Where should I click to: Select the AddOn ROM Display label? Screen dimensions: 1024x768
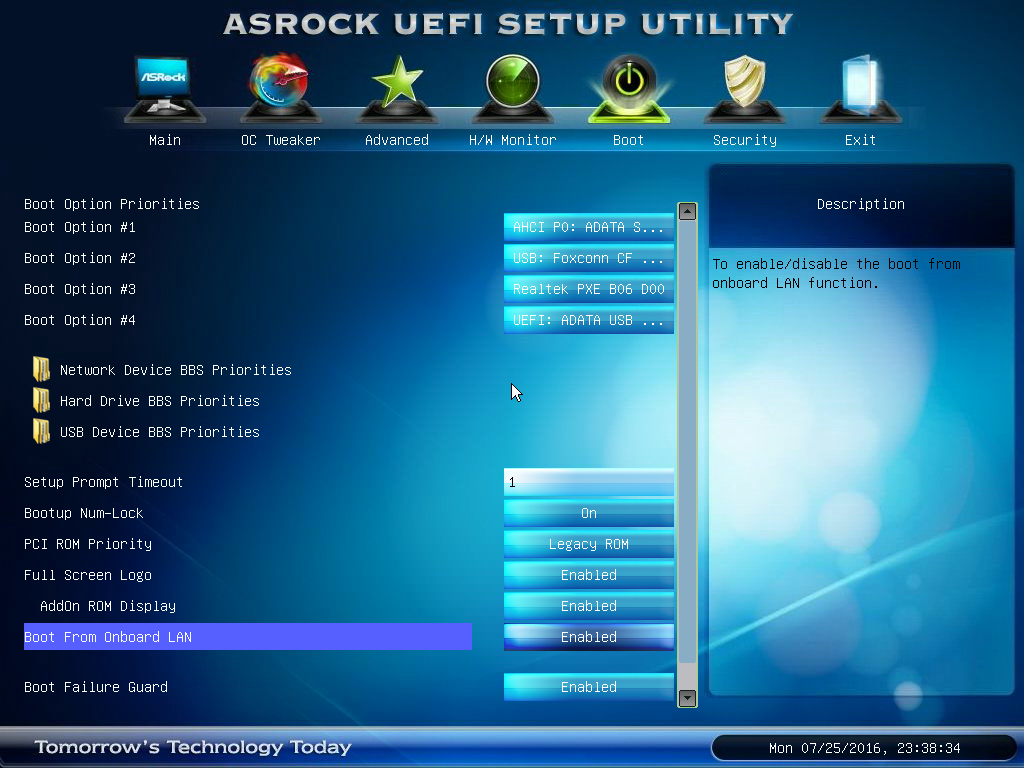108,606
